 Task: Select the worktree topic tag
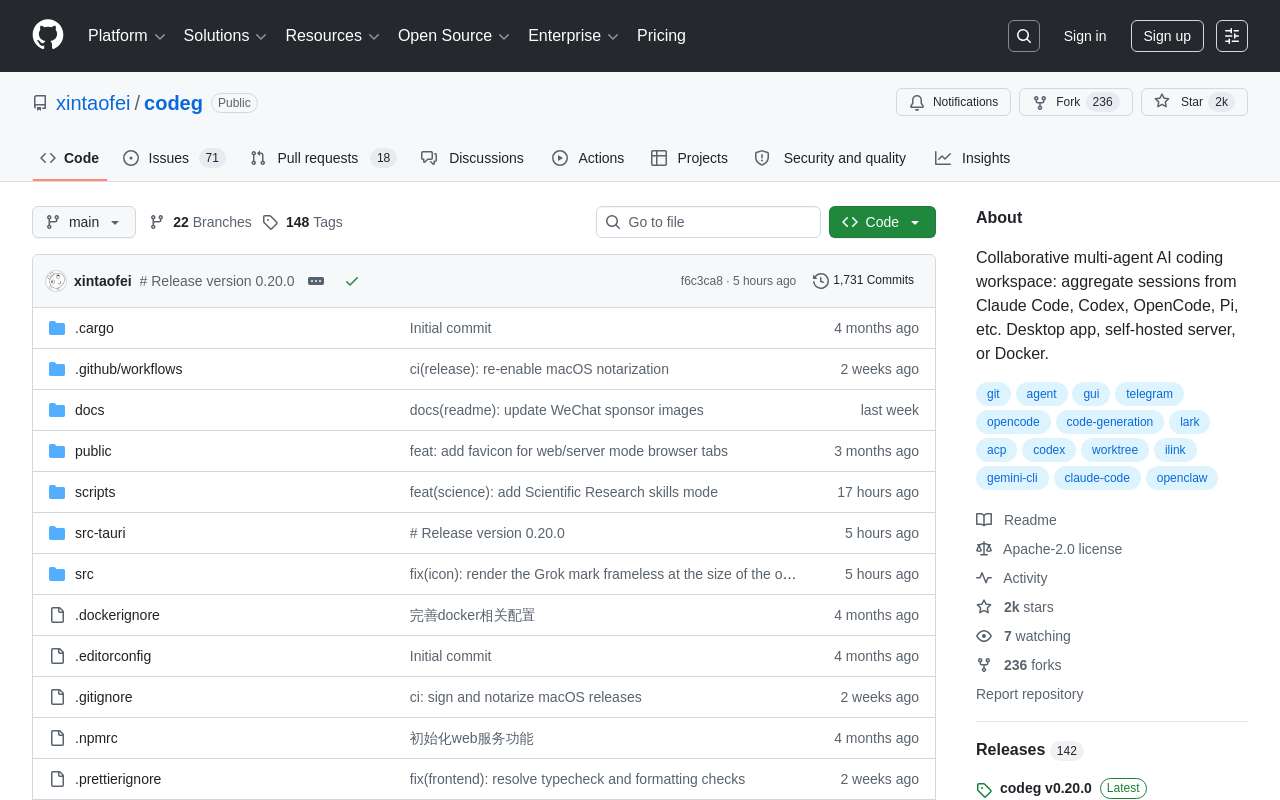(x=1115, y=450)
